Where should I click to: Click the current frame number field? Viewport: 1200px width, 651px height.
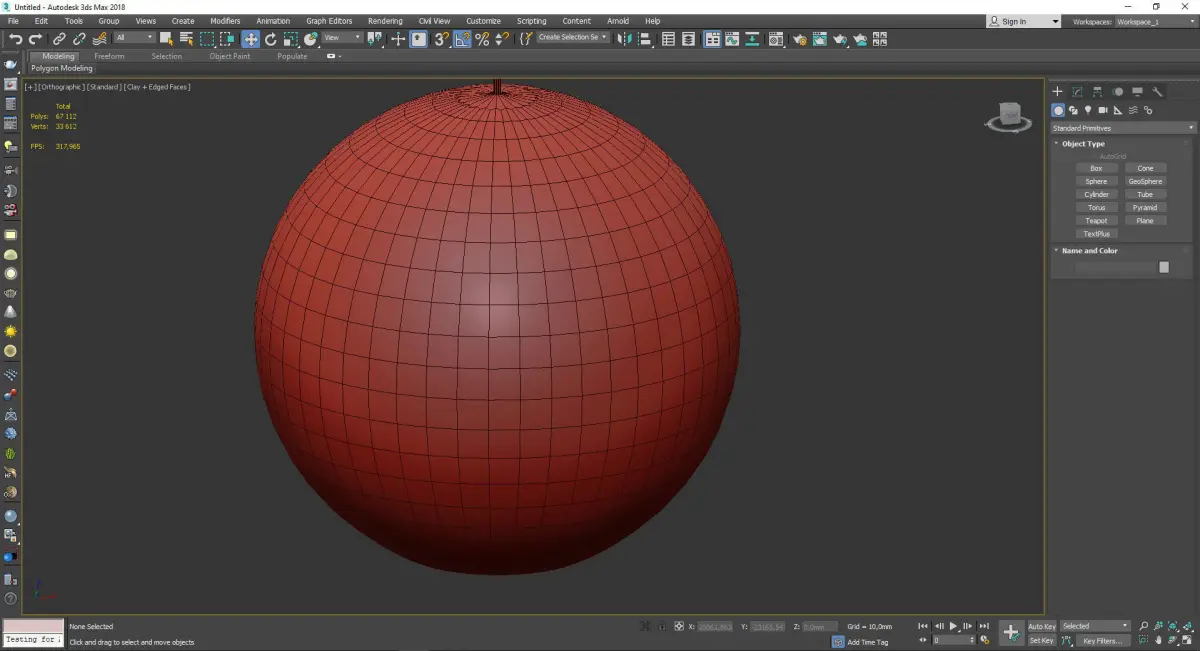point(953,640)
